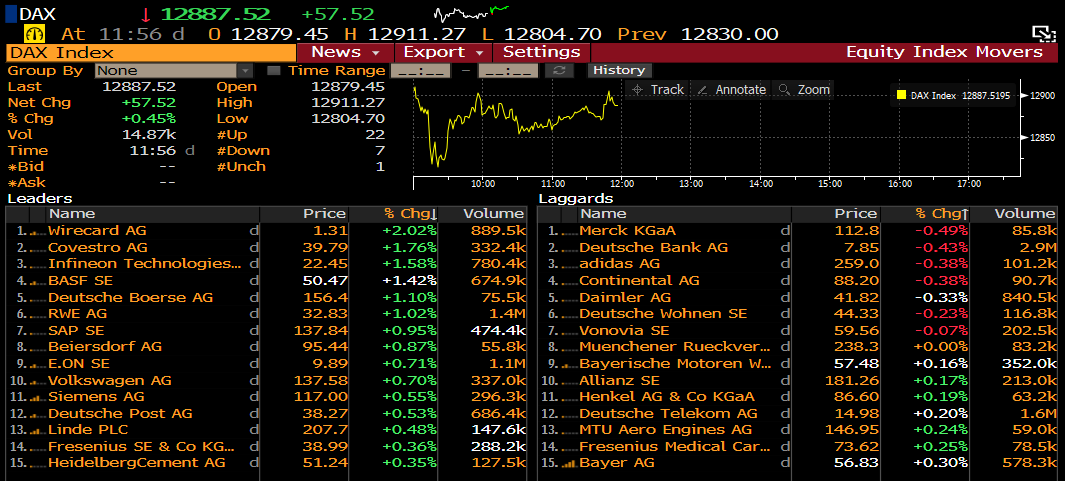This screenshot has height=481, width=1065.
Task: Activate the Track crosshair tool on chart
Action: tap(657, 90)
